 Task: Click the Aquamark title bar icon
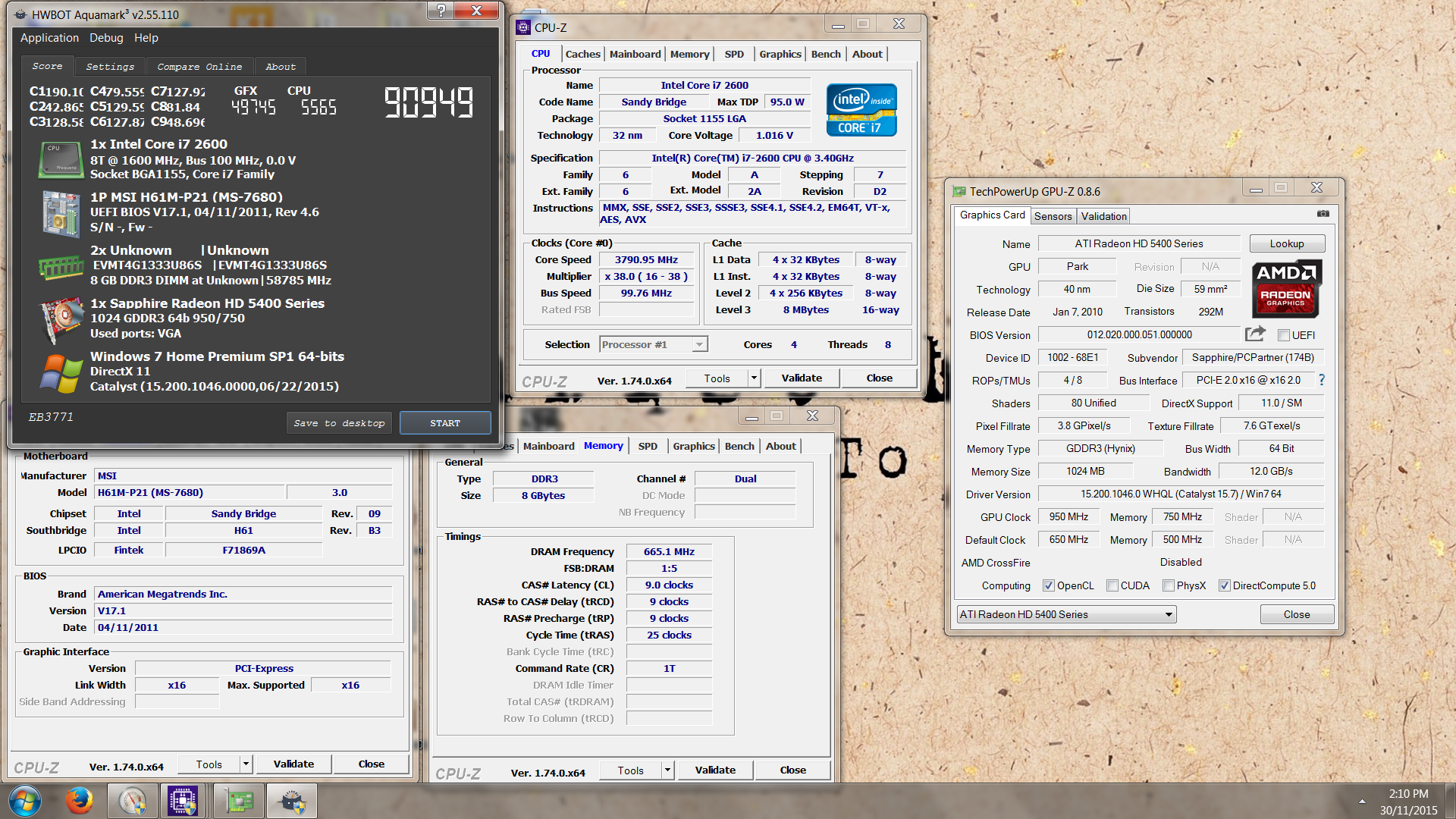[x=20, y=14]
